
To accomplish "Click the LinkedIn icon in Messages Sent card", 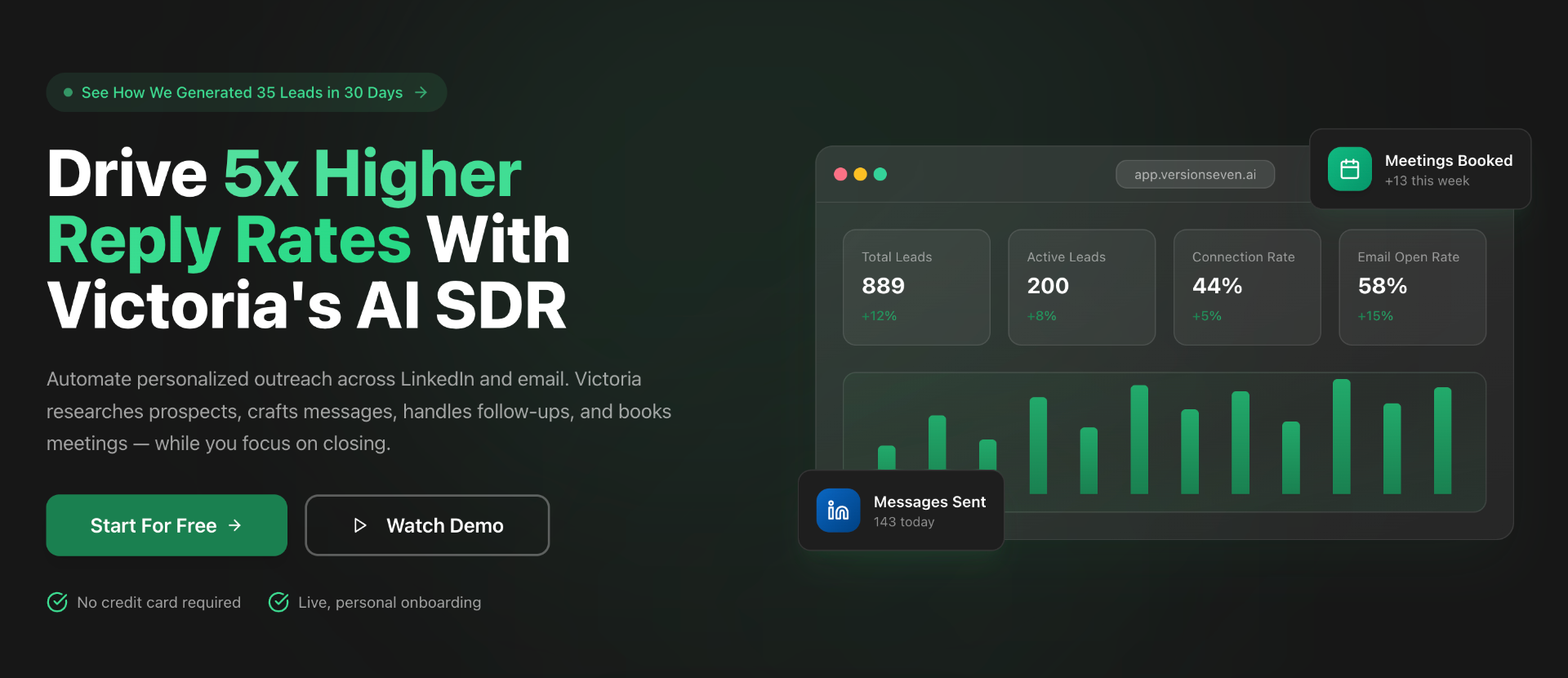I will pyautogui.click(x=838, y=511).
